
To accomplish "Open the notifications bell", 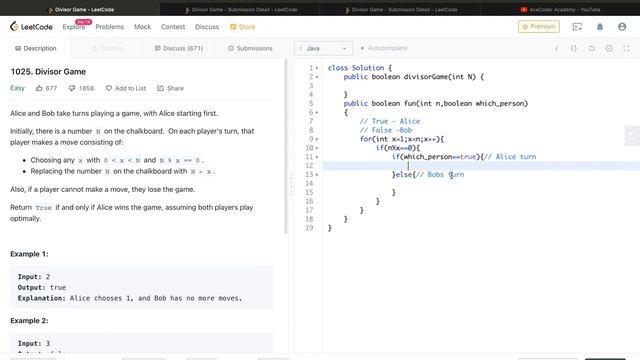I will (x=600, y=27).
